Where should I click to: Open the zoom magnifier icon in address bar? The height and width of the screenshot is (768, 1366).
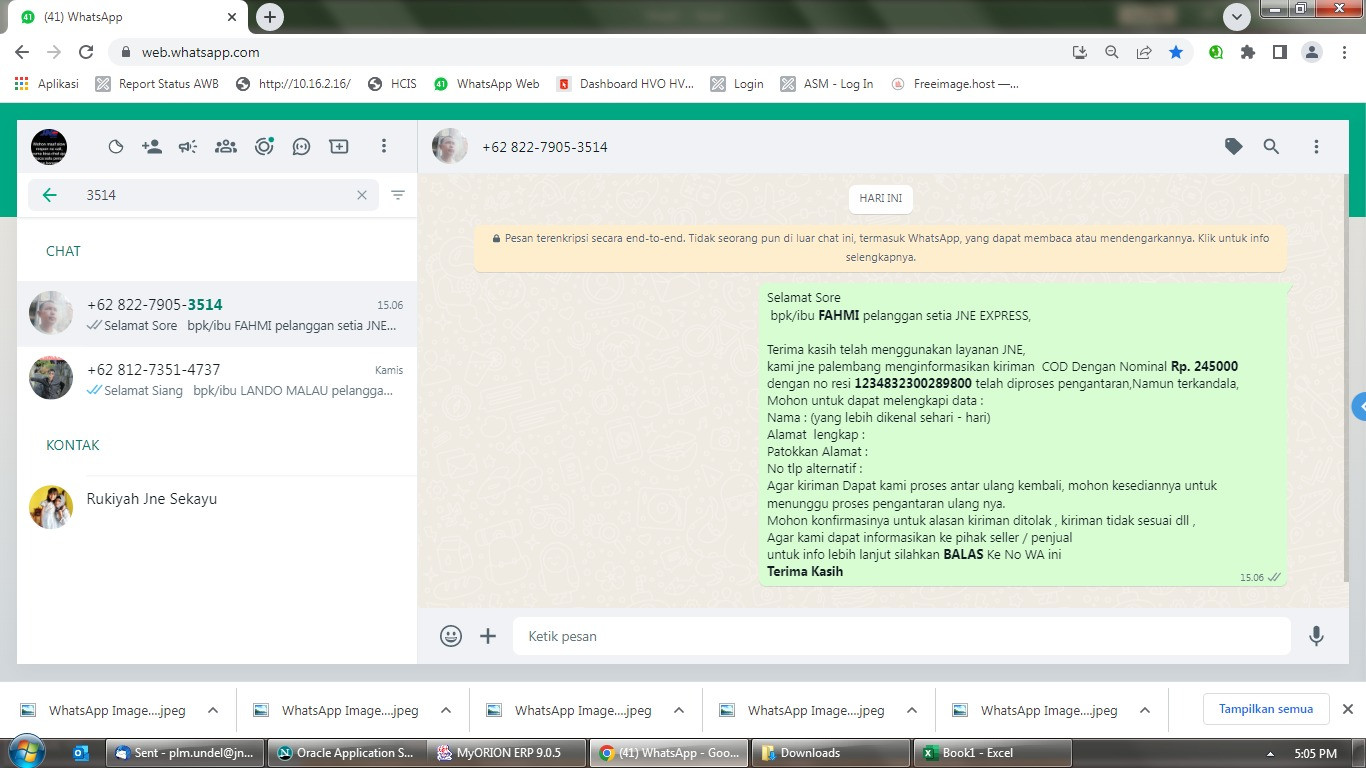coord(1111,52)
